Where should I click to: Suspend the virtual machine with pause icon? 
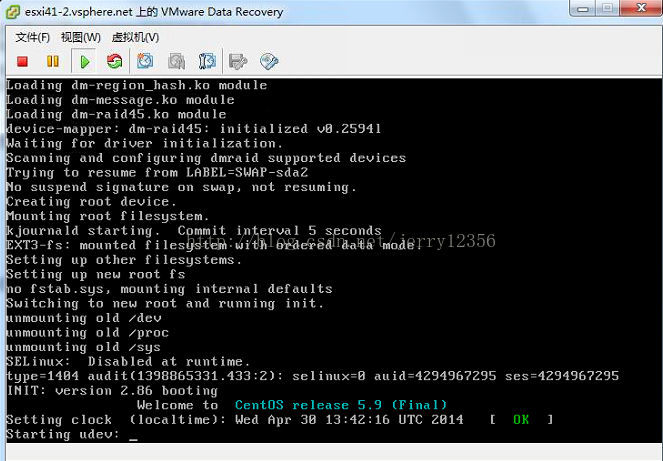[52, 62]
